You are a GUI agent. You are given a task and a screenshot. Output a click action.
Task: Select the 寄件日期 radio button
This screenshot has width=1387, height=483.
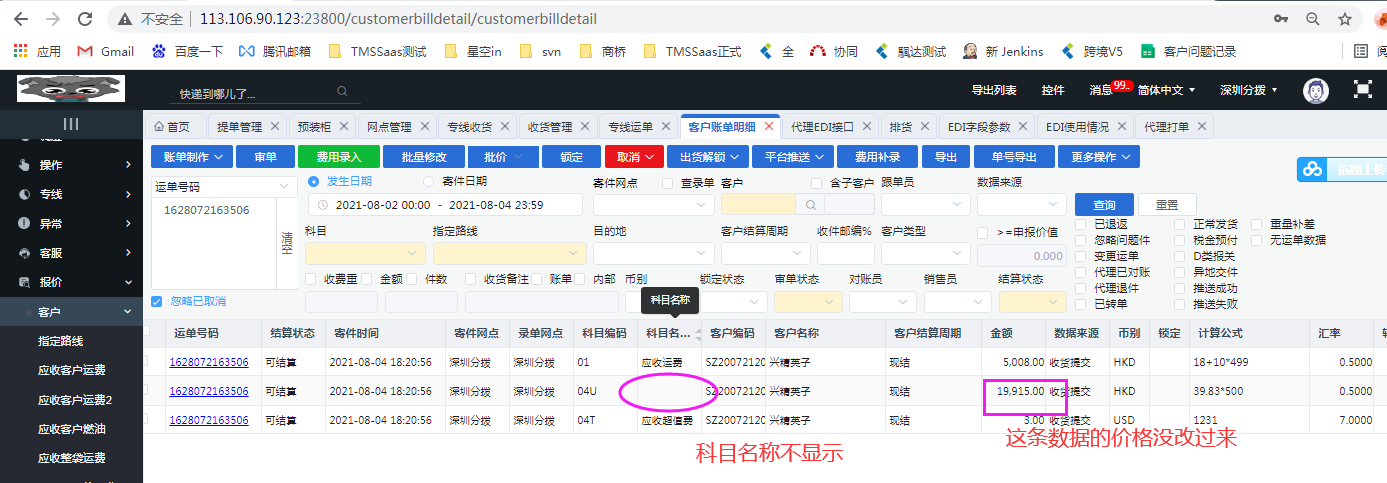(x=430, y=181)
